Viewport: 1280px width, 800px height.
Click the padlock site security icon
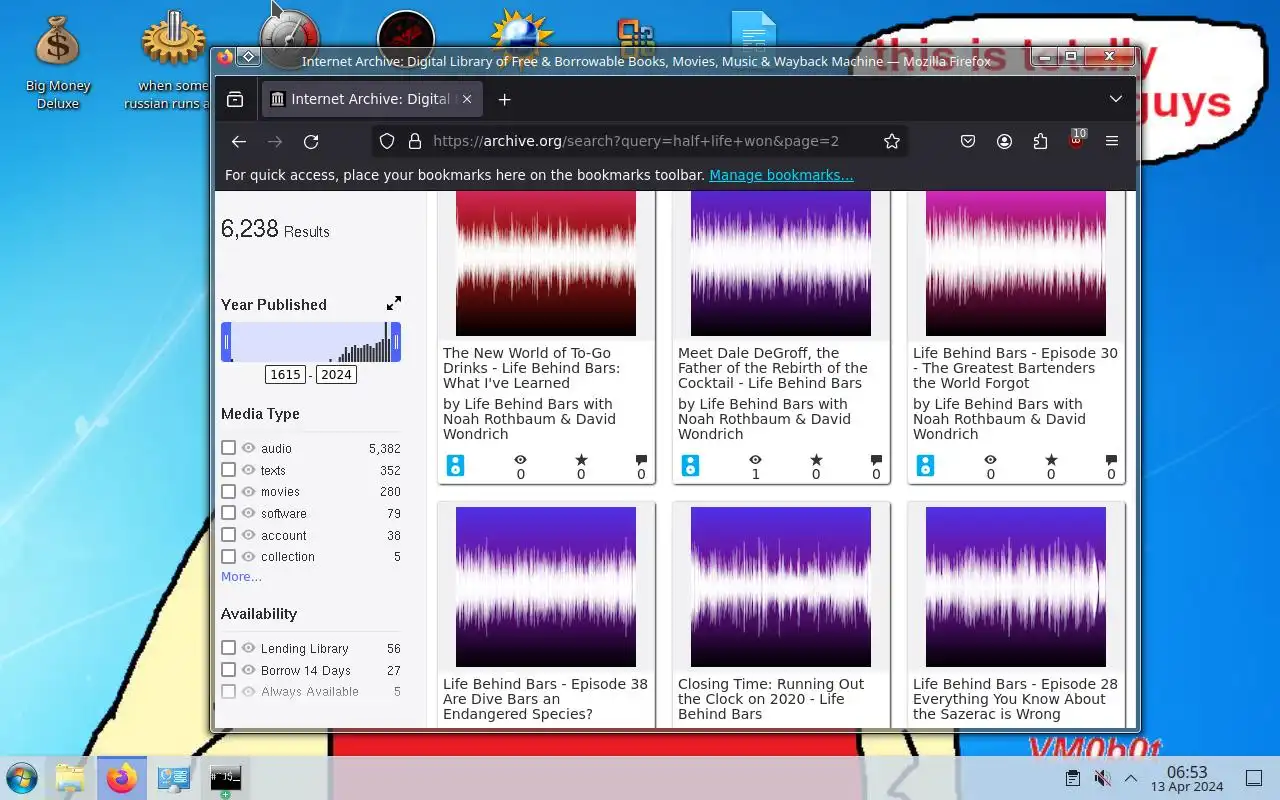pyautogui.click(x=415, y=142)
